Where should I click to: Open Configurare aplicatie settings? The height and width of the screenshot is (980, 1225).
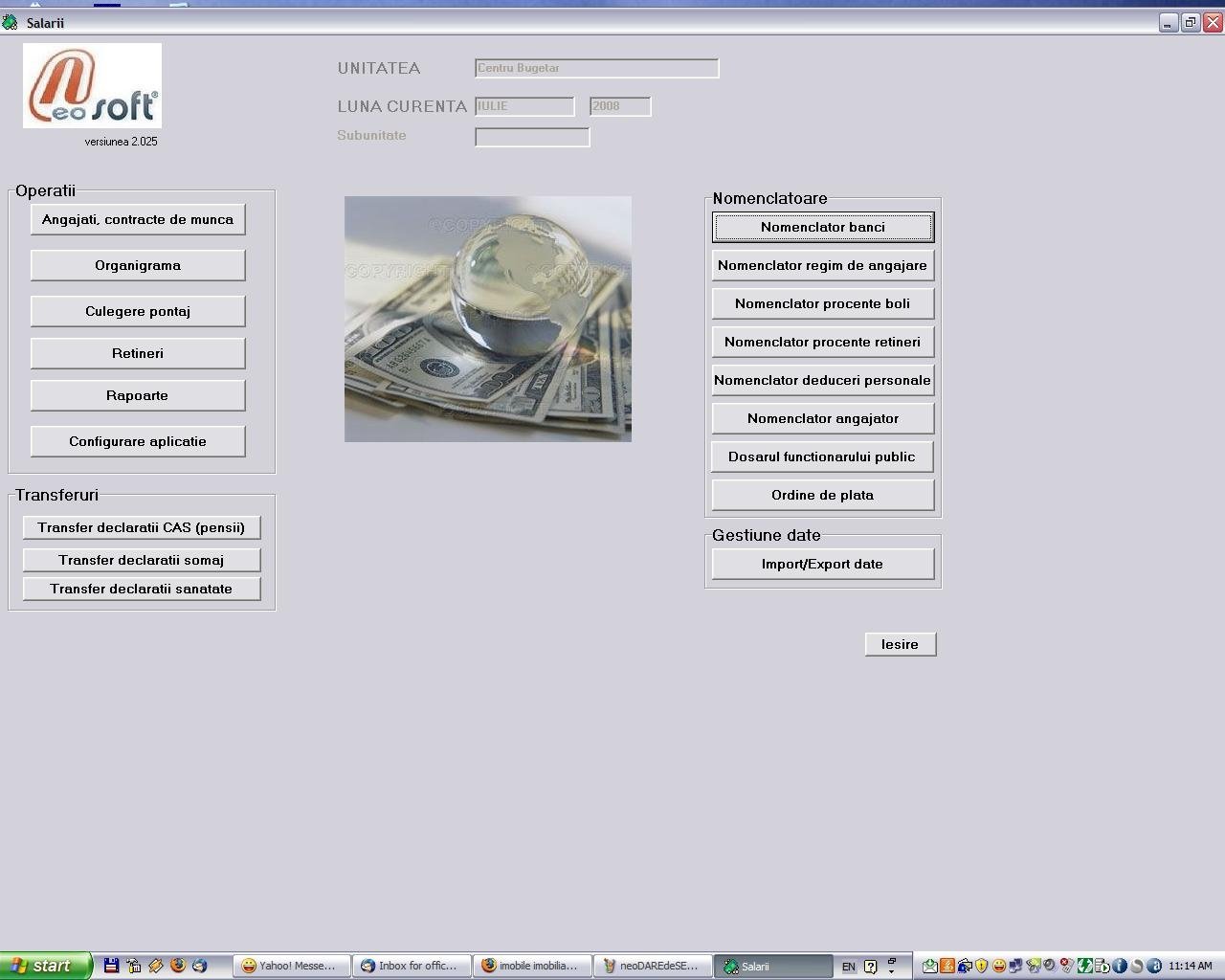click(x=138, y=441)
